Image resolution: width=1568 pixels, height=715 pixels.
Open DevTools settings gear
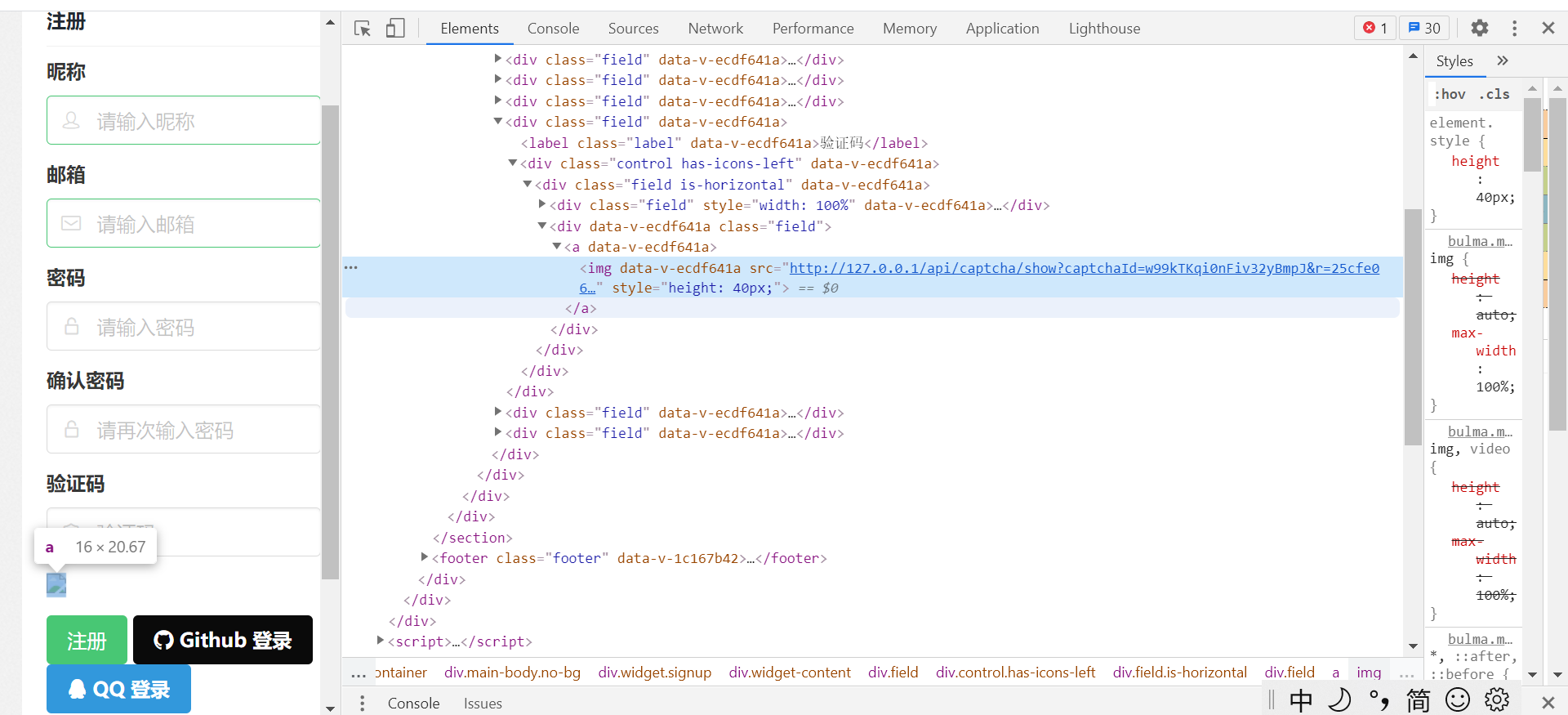click(x=1480, y=29)
